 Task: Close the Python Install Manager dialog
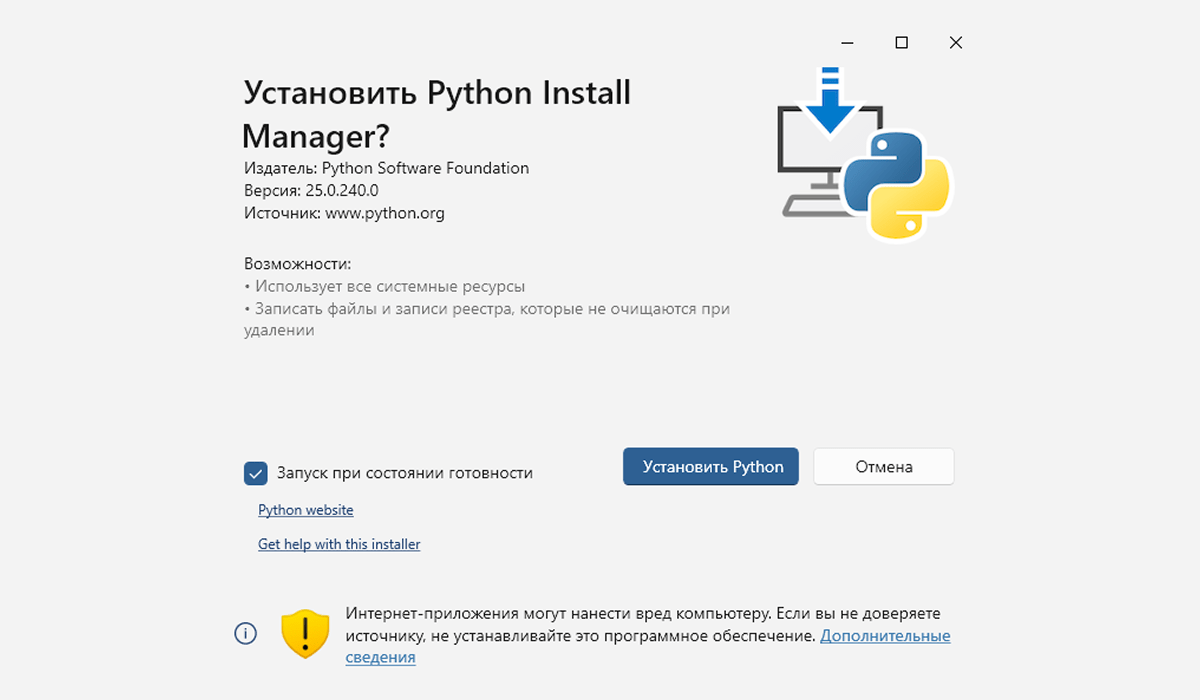[x=955, y=43]
